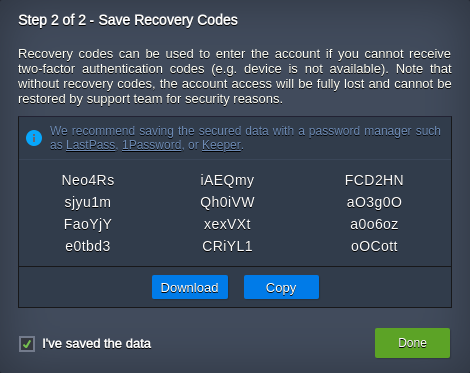
Task: Select recovery code FaoYjY
Action: (88, 224)
